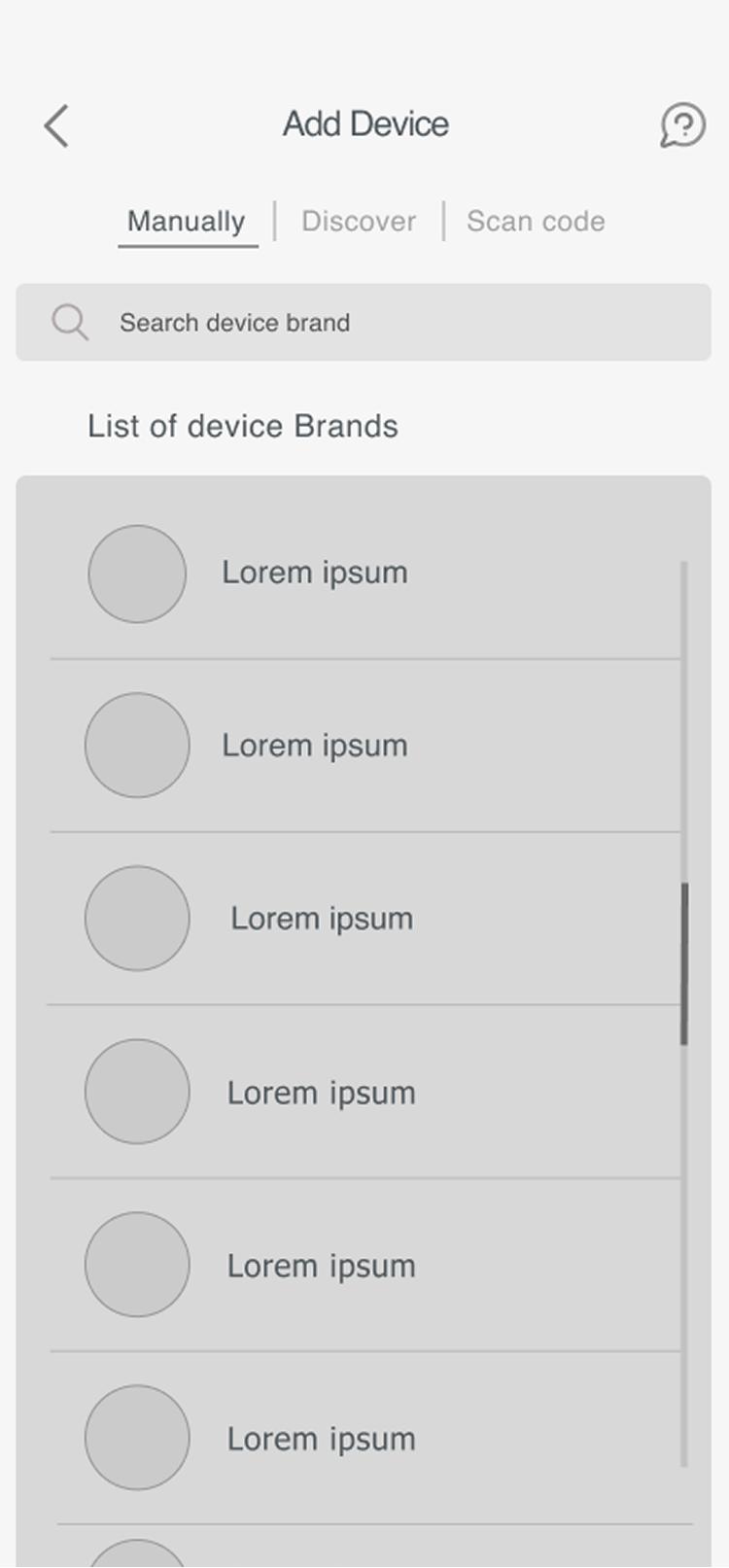Switch to the Discover tab
729x1568 pixels.
(x=358, y=221)
